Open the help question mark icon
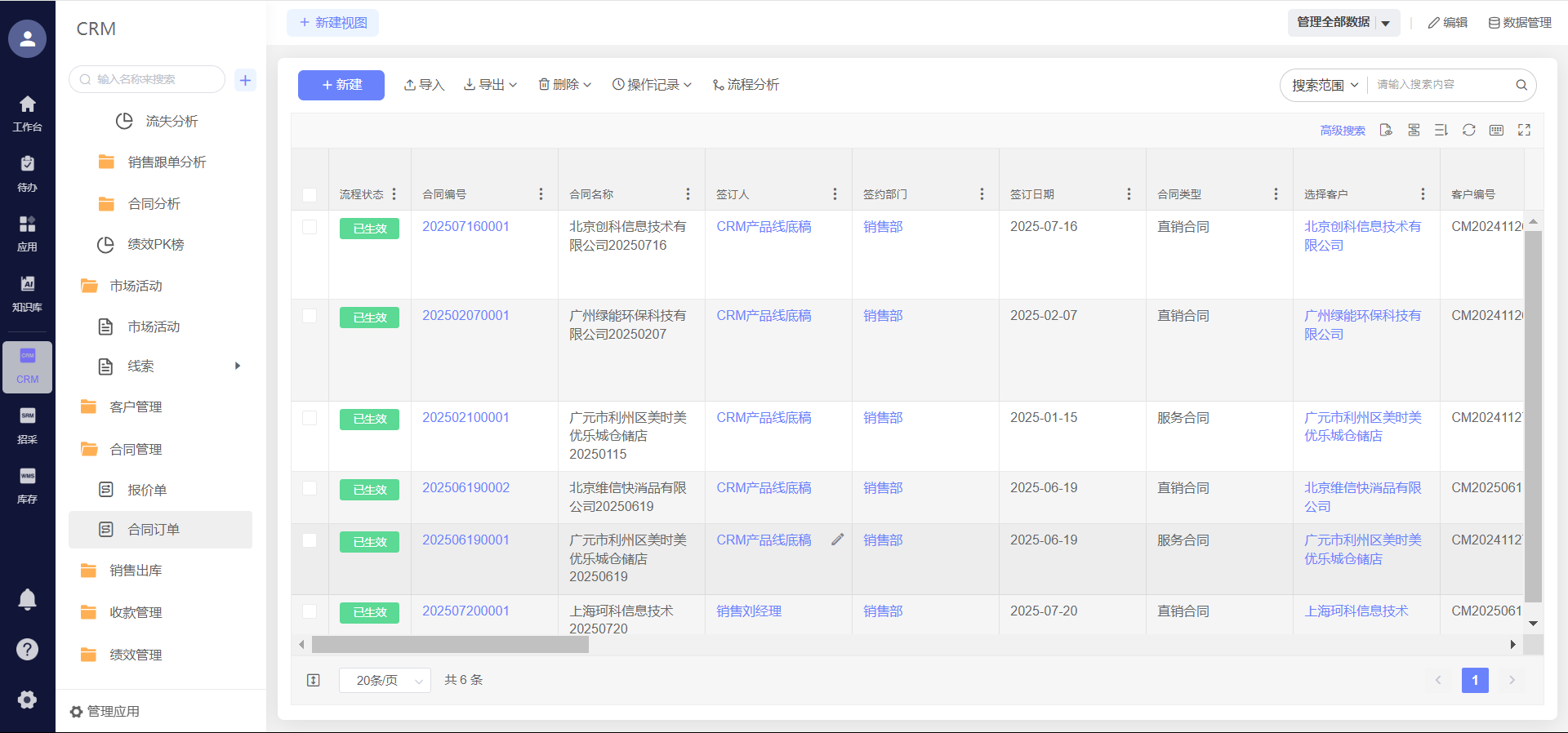Image resolution: width=1568 pixels, height=733 pixels. coord(27,649)
